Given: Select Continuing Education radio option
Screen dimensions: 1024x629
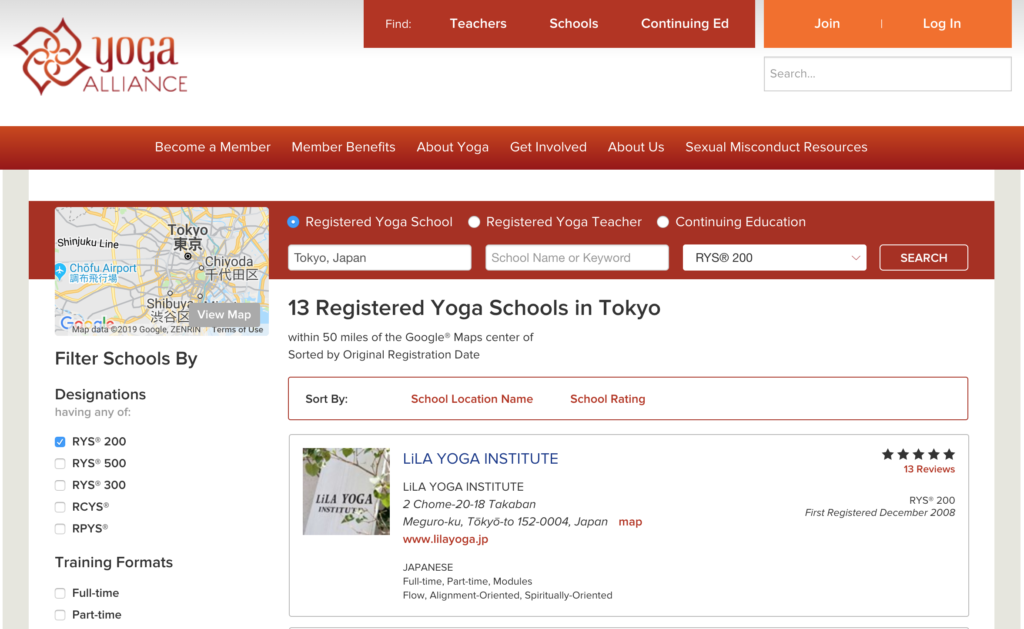Looking at the screenshot, I should pyautogui.click(x=663, y=222).
